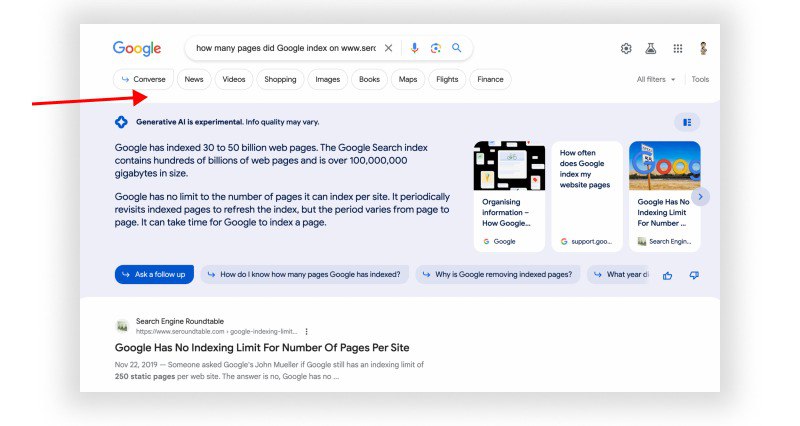The width and height of the screenshot is (800, 426).
Task: Open account profile avatar
Action: (703, 48)
